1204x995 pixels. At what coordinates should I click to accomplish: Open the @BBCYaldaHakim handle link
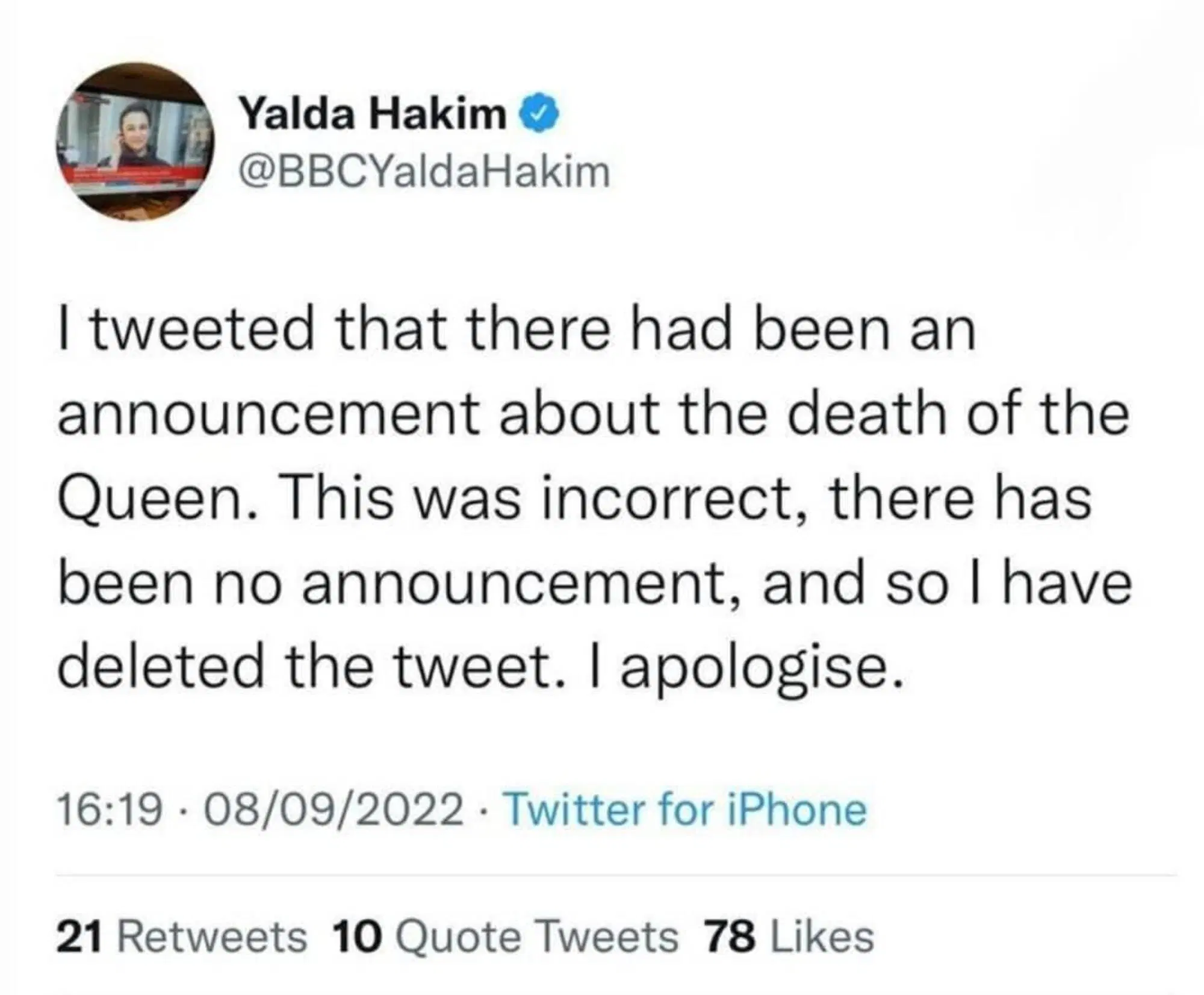click(424, 173)
